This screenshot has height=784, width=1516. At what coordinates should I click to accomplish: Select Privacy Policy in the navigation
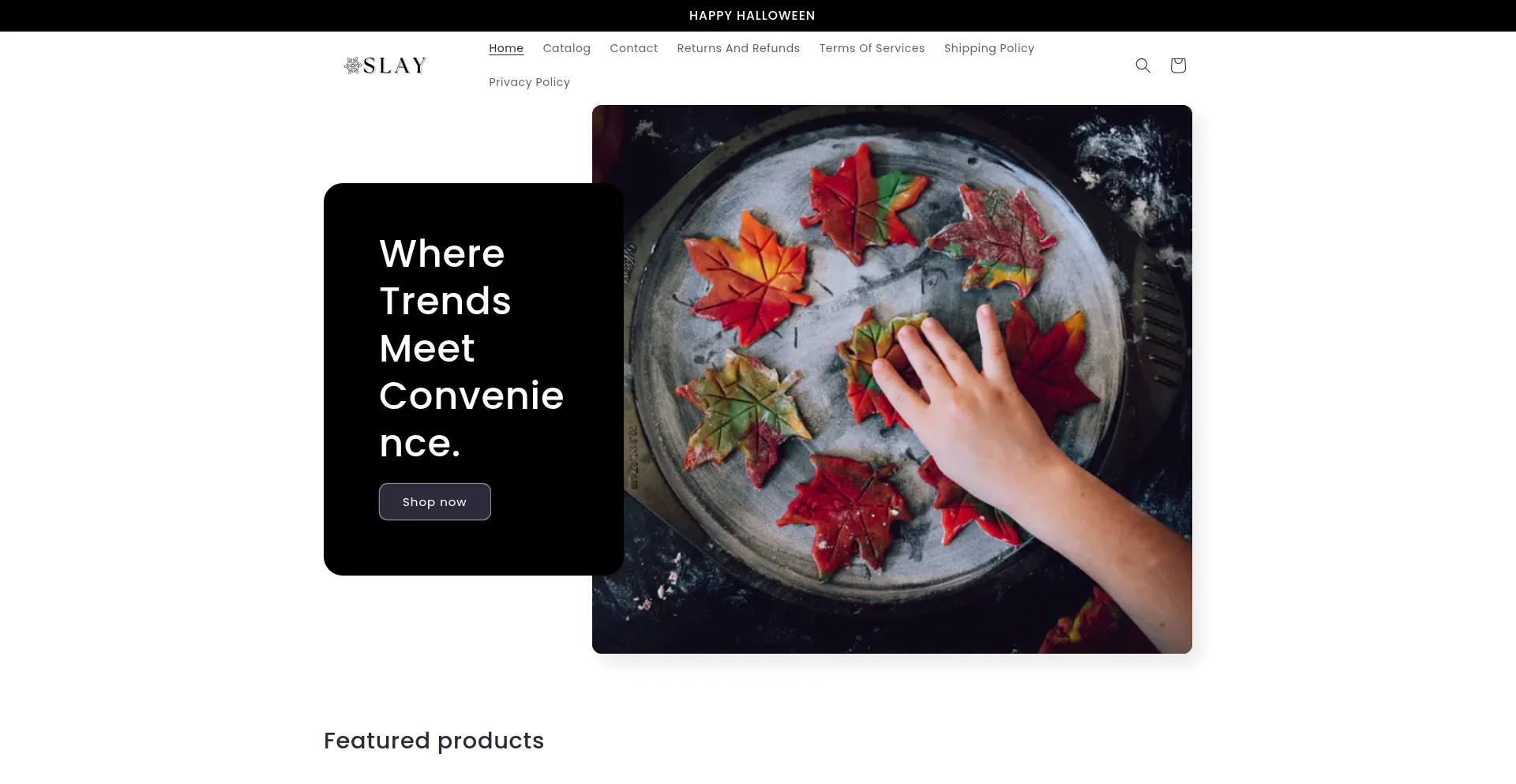pos(529,82)
